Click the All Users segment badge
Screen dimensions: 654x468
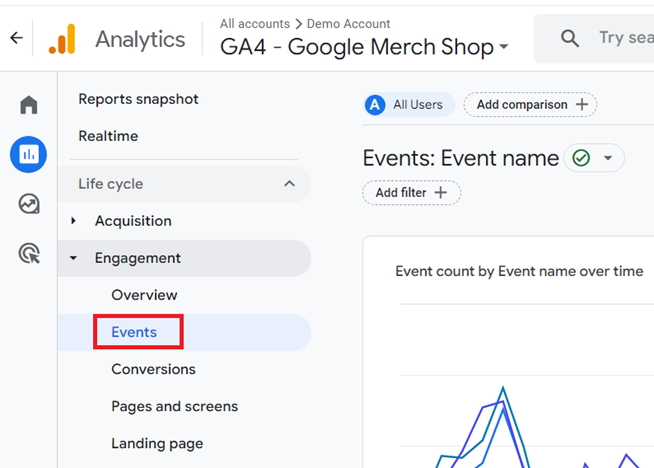click(x=409, y=105)
